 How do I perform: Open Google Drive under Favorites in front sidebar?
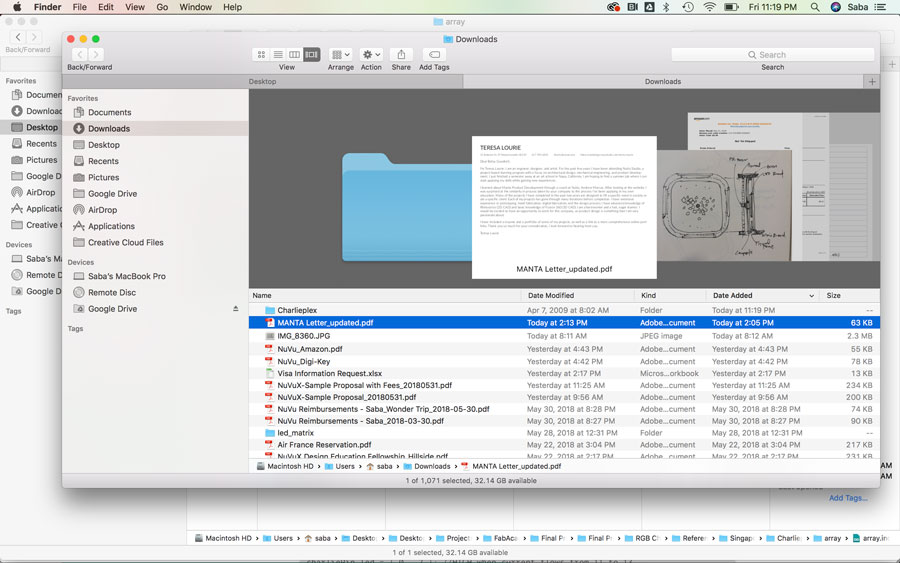point(155,194)
